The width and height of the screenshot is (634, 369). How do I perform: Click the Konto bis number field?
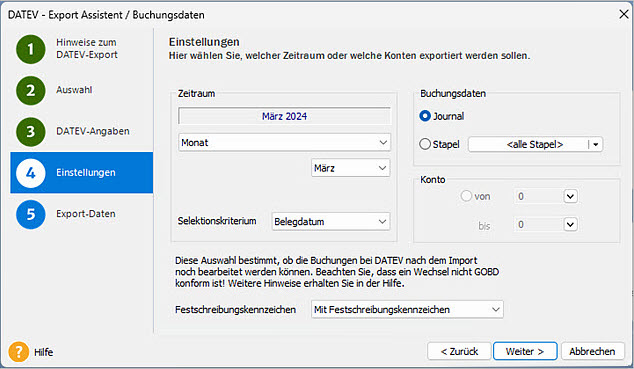539,224
